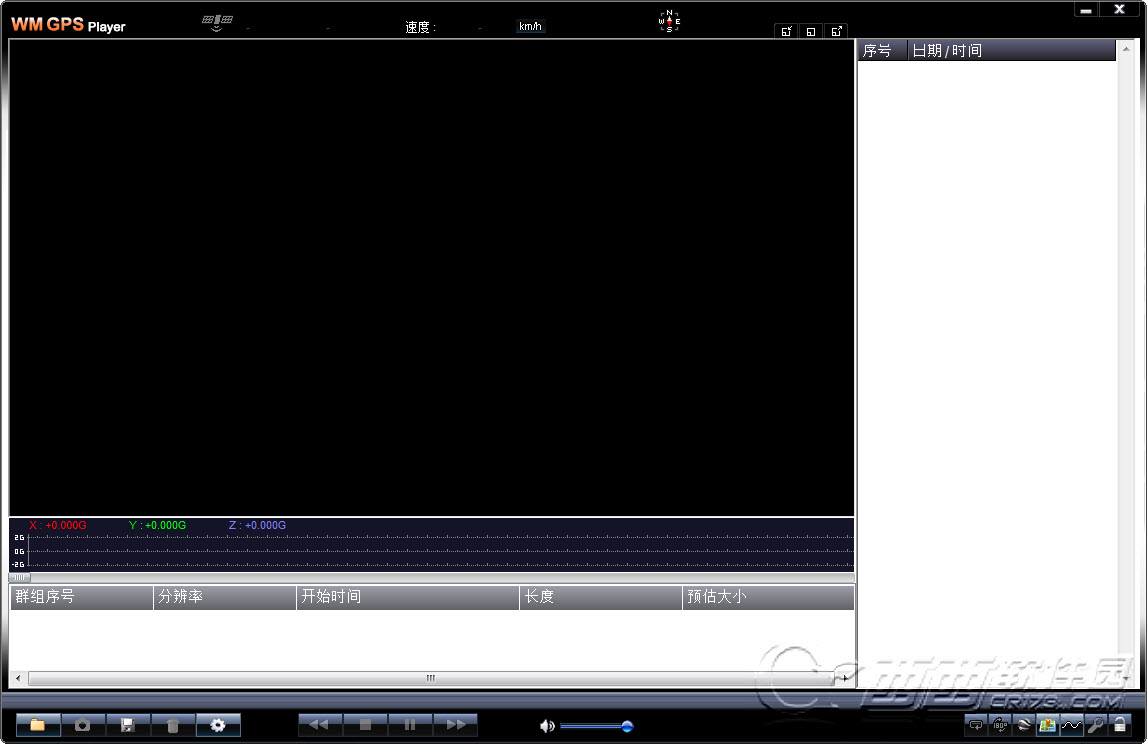
Task: Open settings via the gear icon
Action: (x=218, y=725)
